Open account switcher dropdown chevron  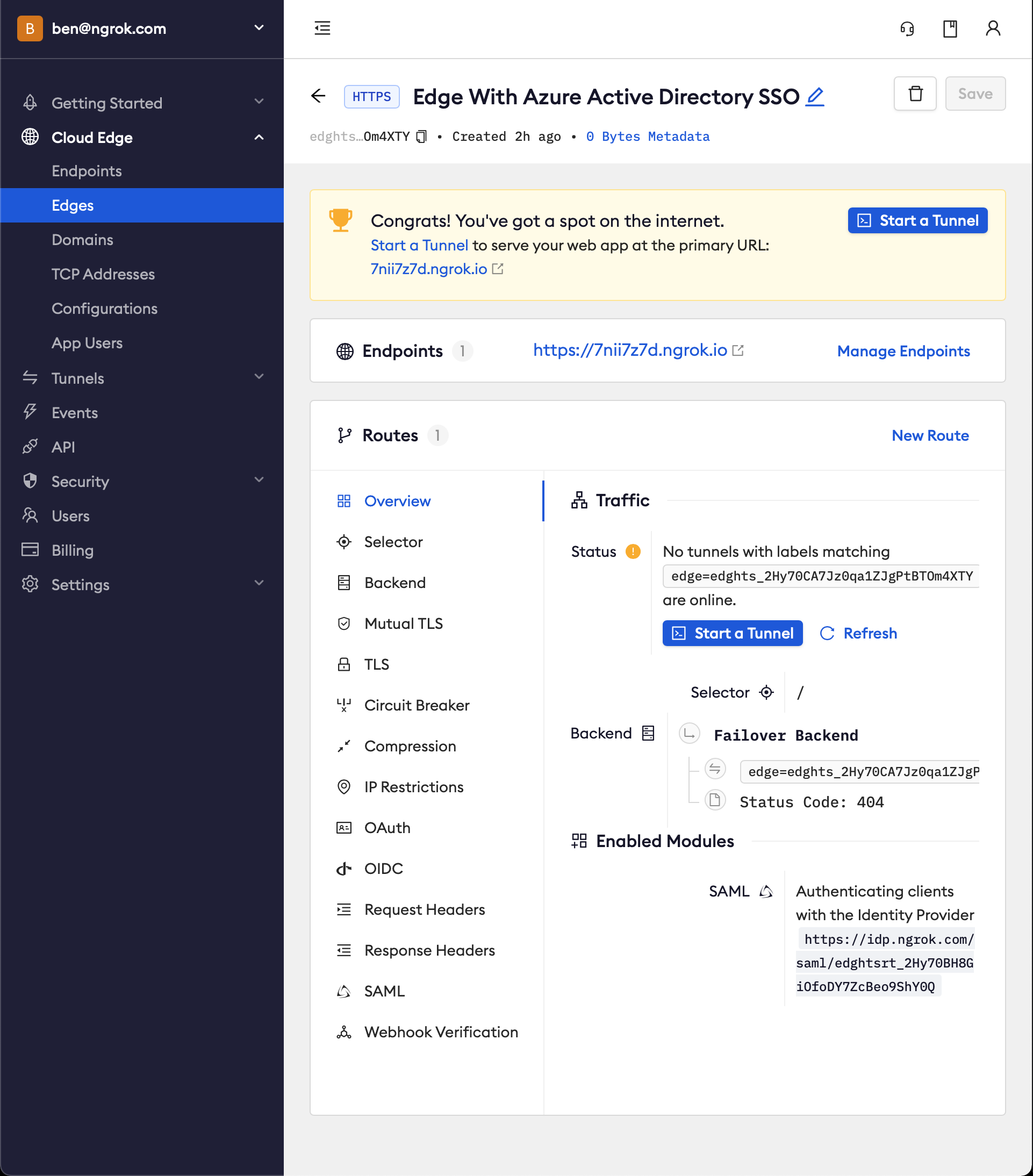click(x=259, y=27)
